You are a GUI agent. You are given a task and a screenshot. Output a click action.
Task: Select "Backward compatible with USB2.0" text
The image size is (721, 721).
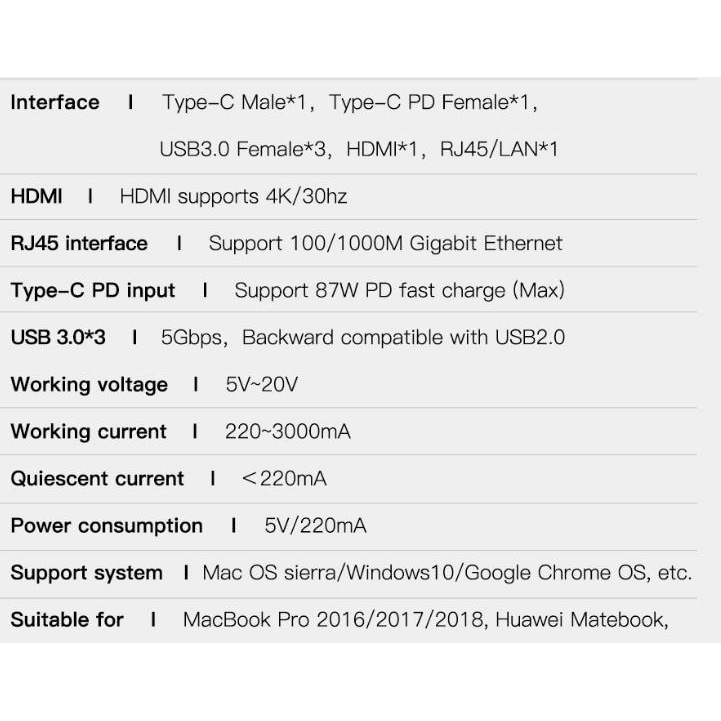pos(403,337)
